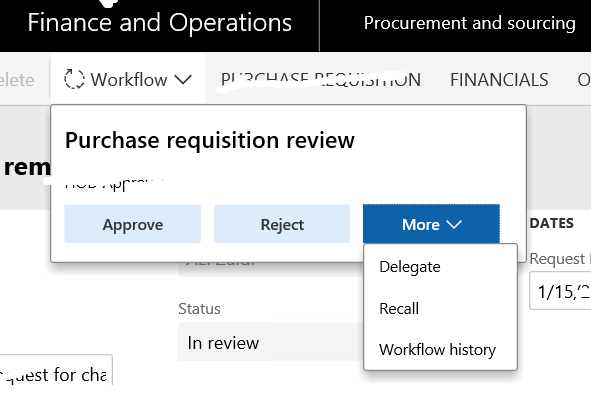Image resolution: width=591 pixels, height=397 pixels.
Task: Go to Finance and Operations home
Action: tap(159, 23)
